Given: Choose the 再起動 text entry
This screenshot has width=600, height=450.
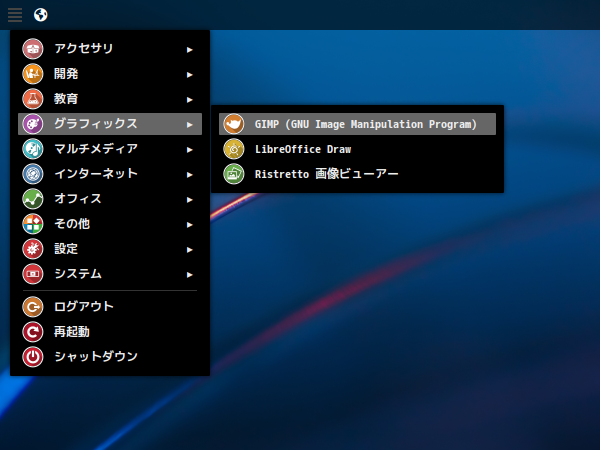Looking at the screenshot, I should coord(72,332).
